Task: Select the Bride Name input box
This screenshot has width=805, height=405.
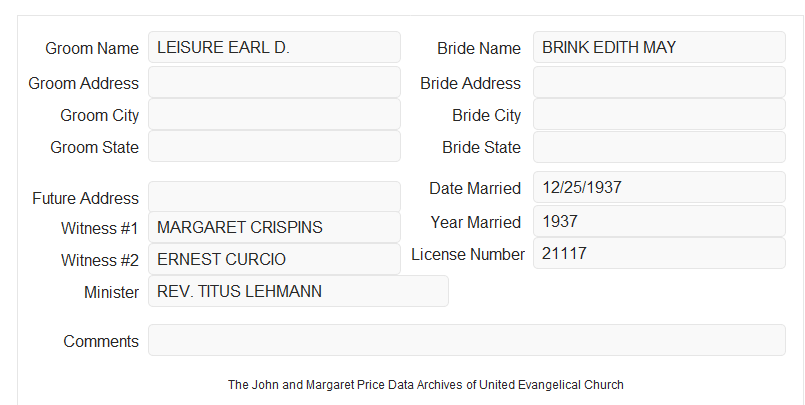Action: pos(659,47)
